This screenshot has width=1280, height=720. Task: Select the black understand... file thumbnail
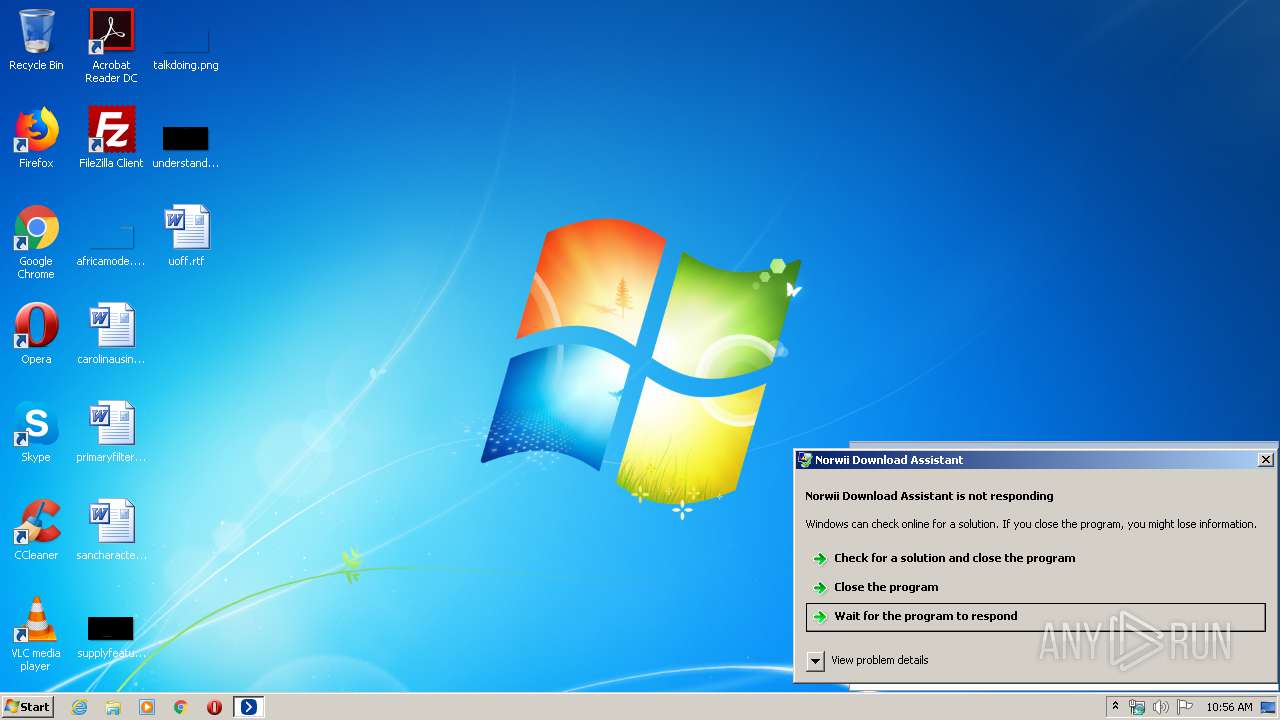(186, 145)
